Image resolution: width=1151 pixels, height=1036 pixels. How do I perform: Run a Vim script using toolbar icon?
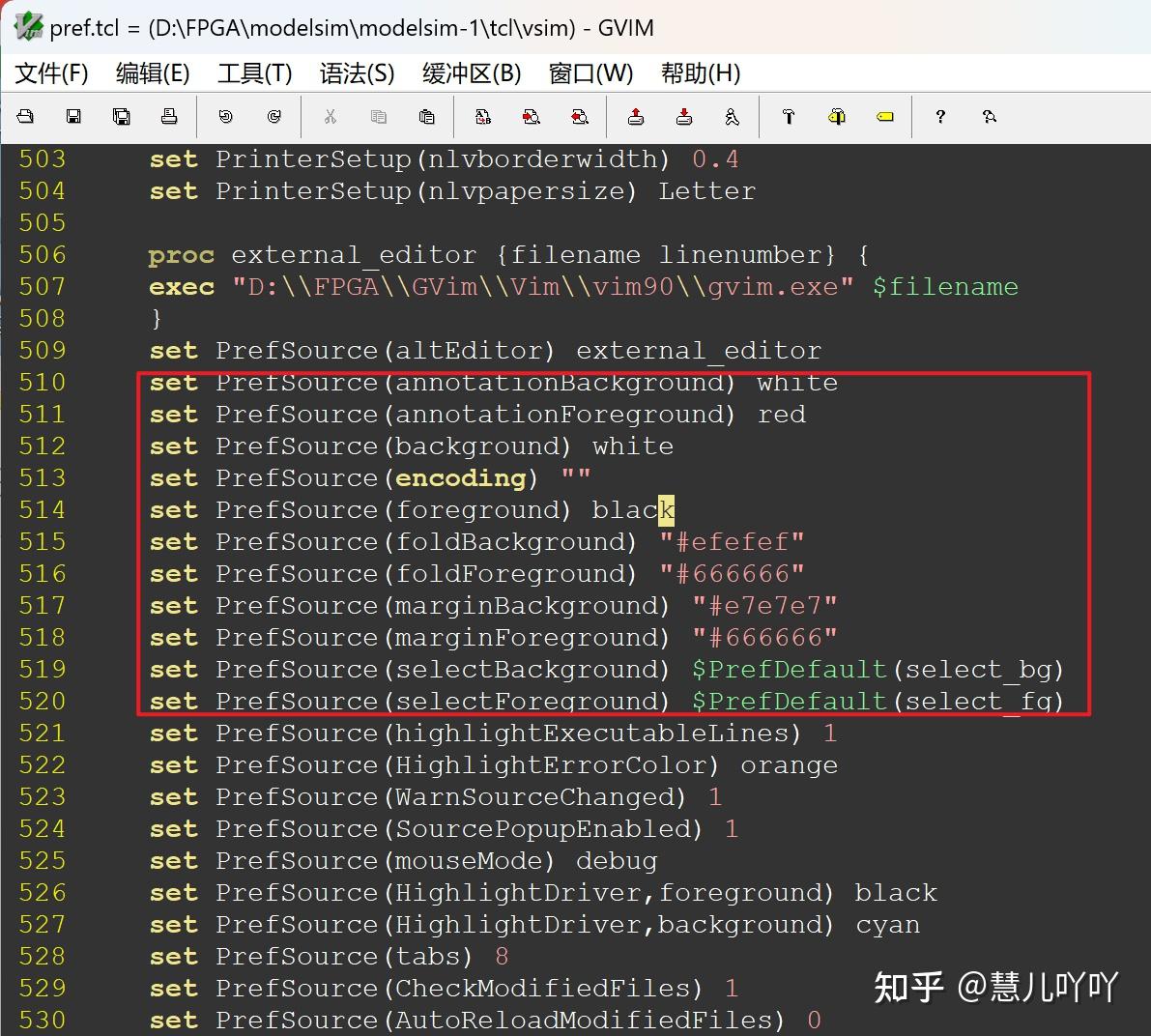tap(732, 116)
